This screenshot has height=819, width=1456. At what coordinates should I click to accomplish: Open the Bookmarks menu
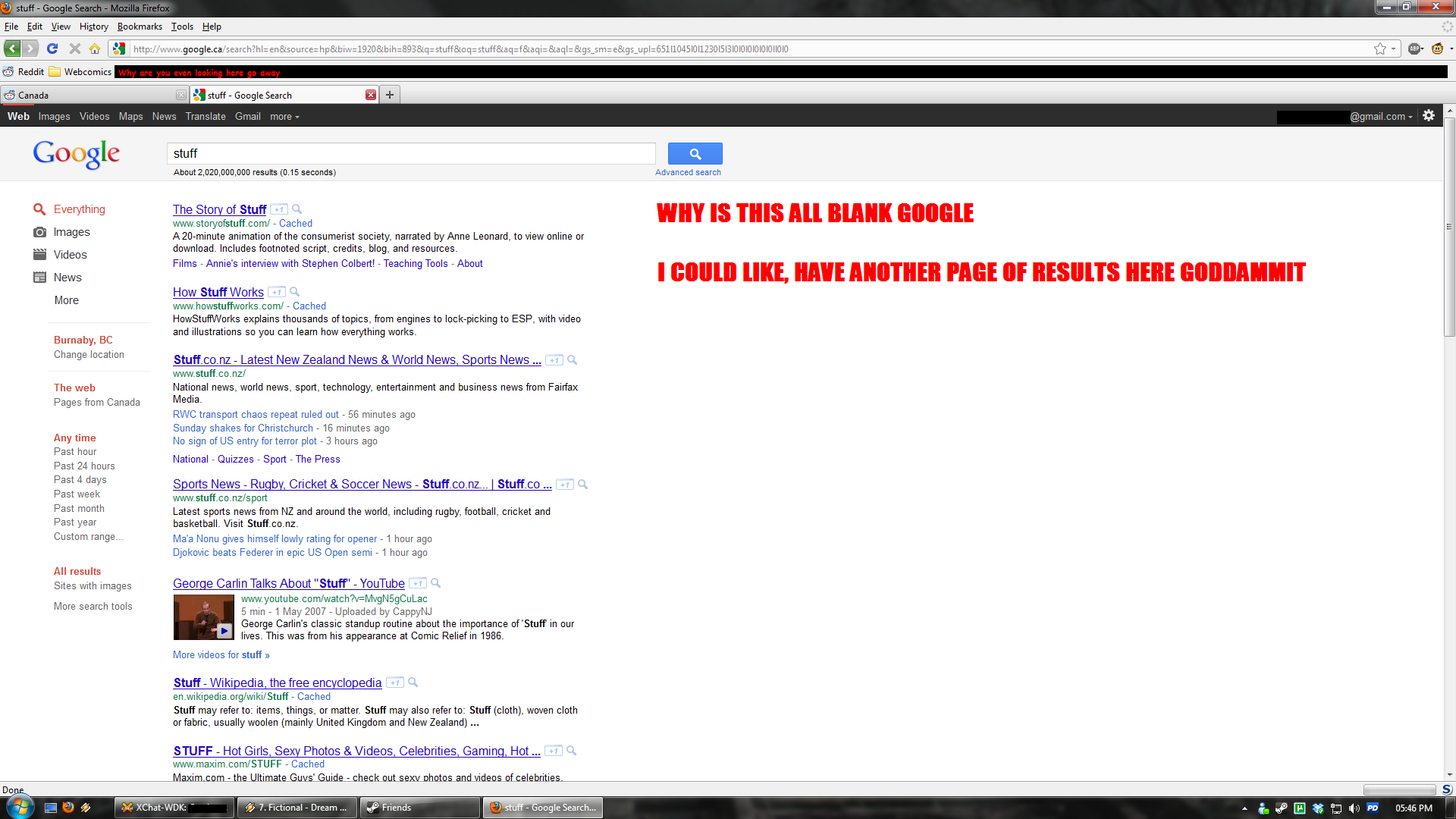click(140, 27)
